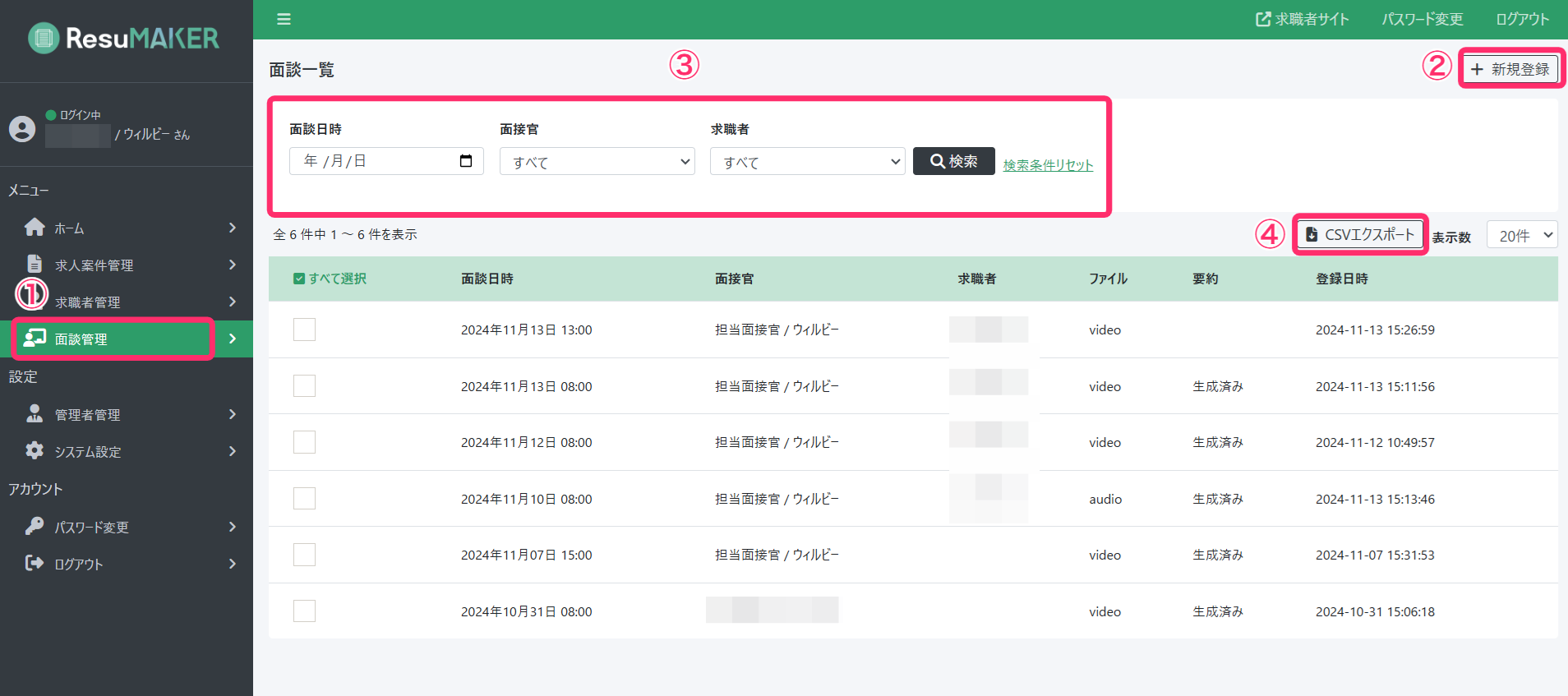Click the CSVエクスポート button
Image resolution: width=1568 pixels, height=696 pixels.
pos(1360,235)
